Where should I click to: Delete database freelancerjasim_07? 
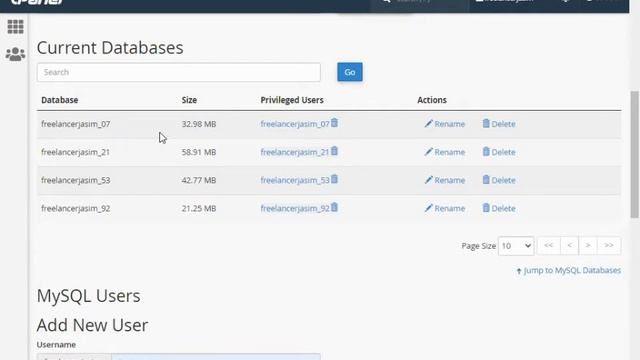click(x=499, y=124)
